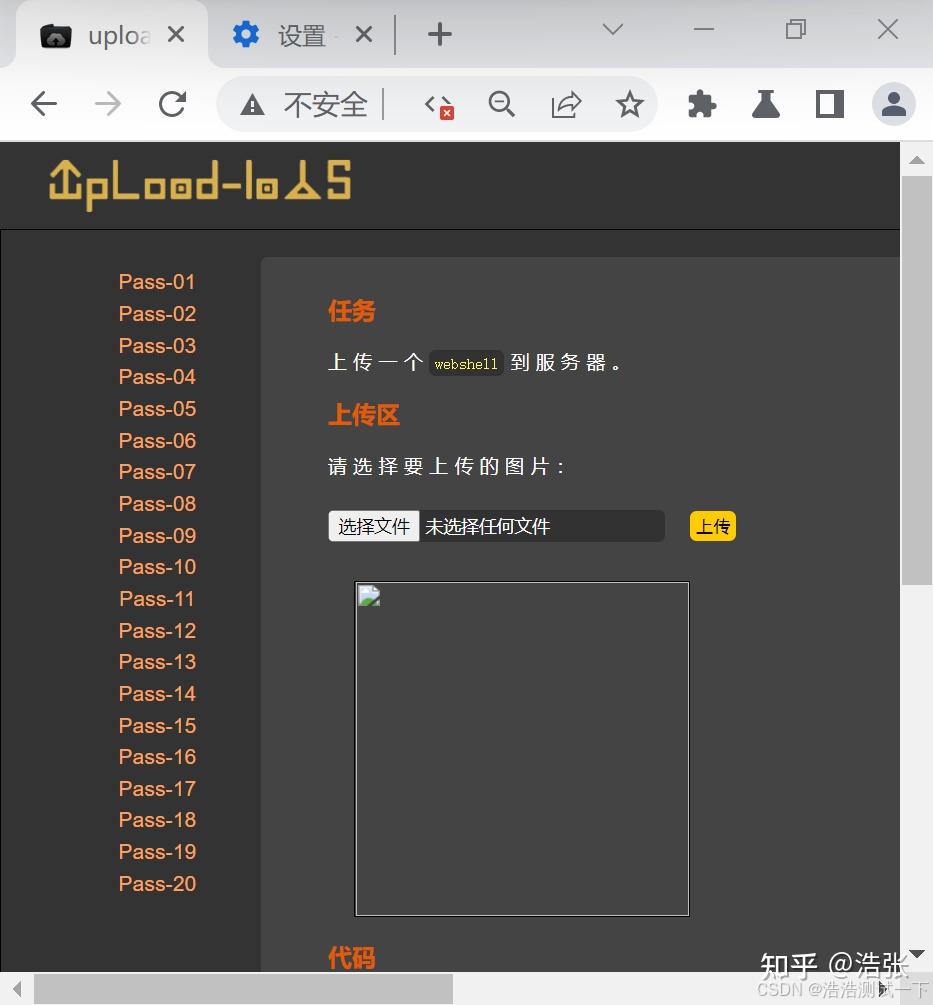Open Pass-18 level

(x=157, y=820)
